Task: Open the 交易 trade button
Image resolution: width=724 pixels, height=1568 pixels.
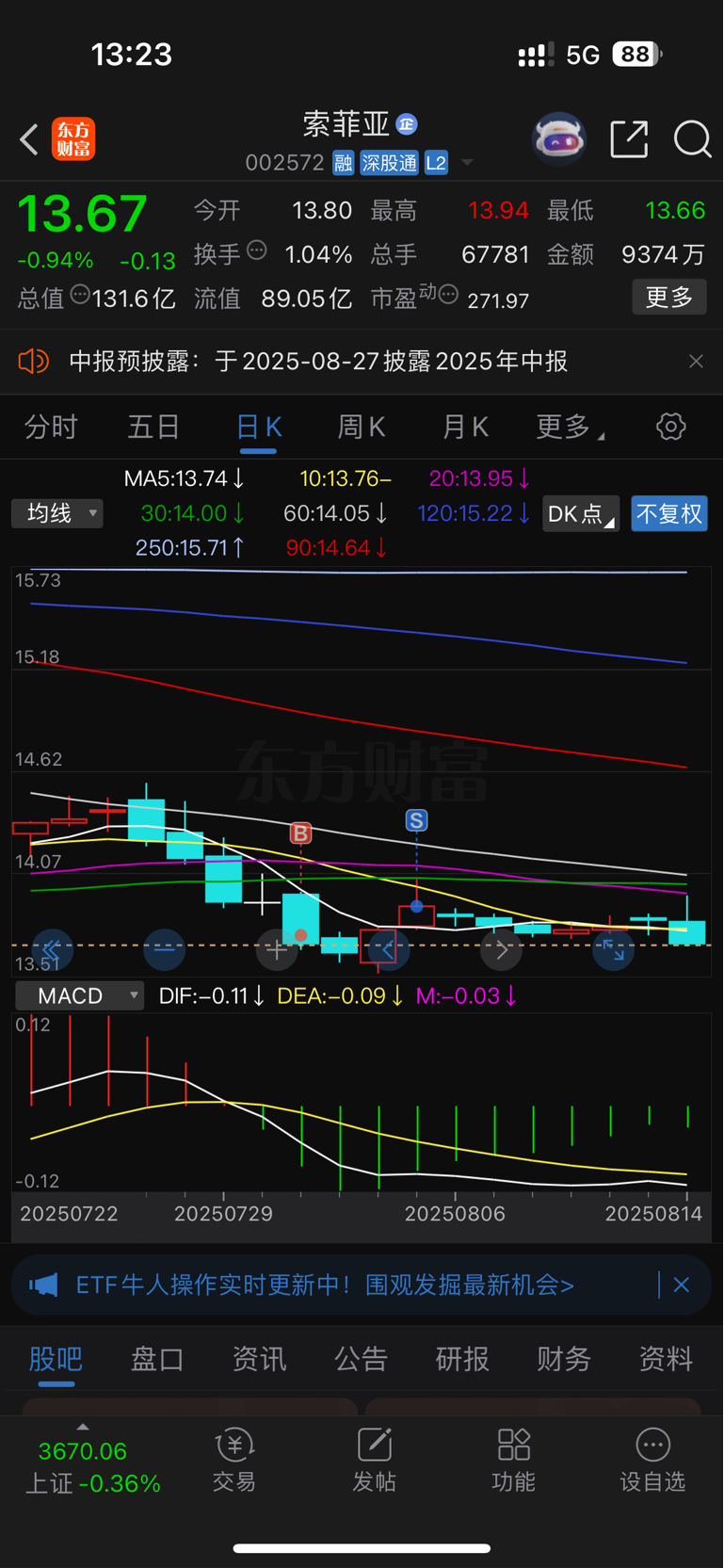Action: click(234, 1461)
